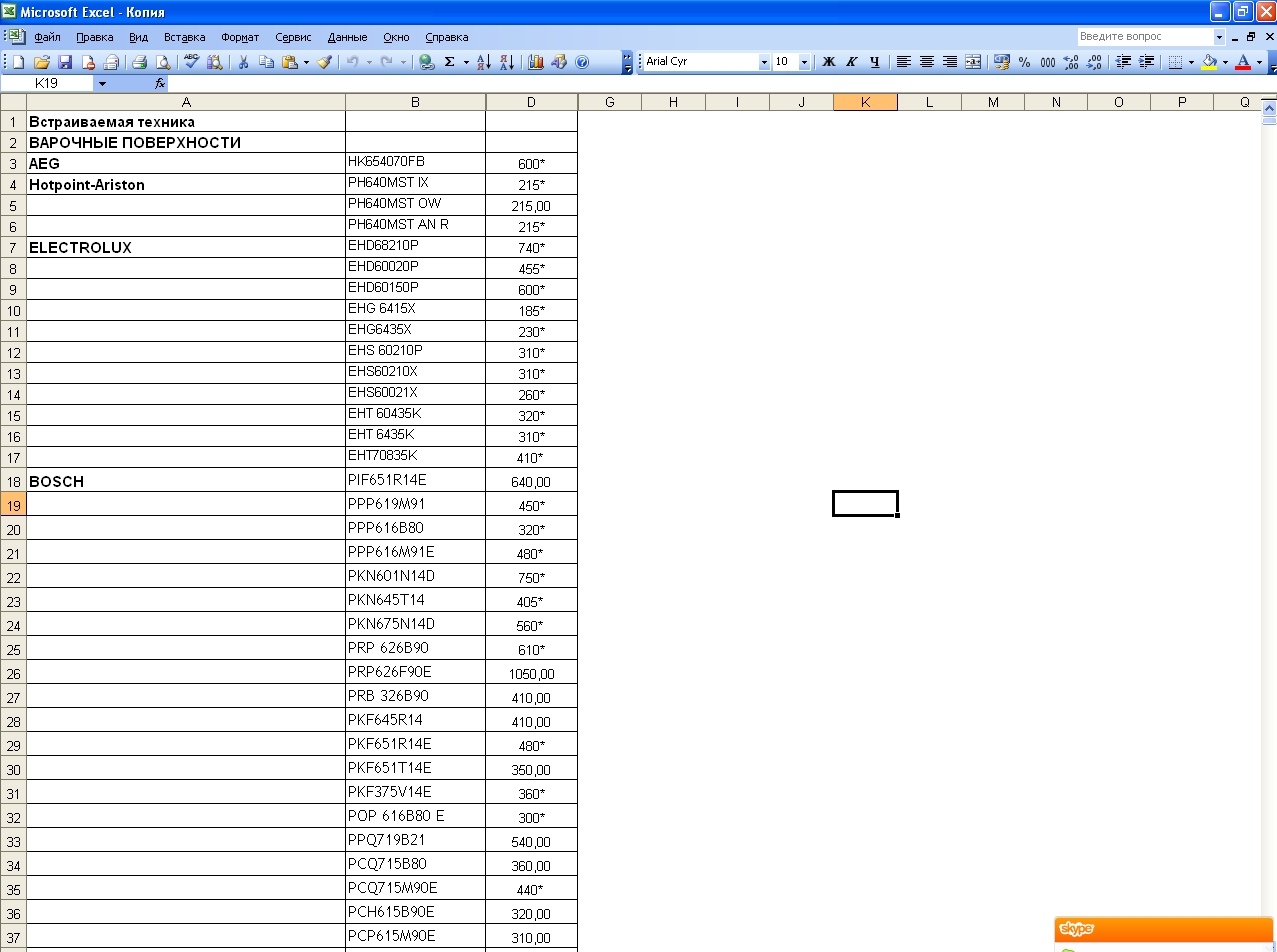Click the fx insert function button

coord(160,84)
